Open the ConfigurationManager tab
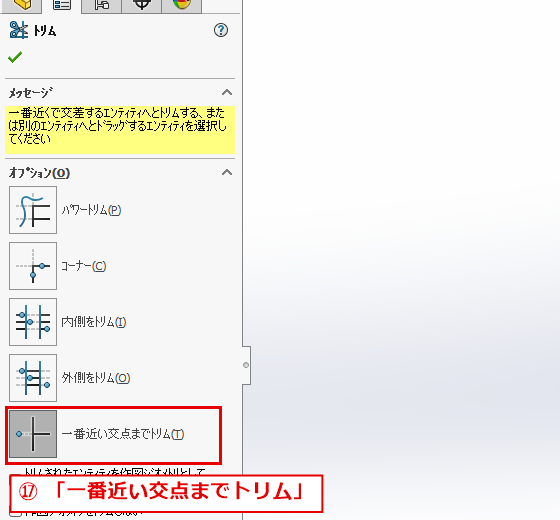Screen dimensions: 560x520 pos(101,5)
